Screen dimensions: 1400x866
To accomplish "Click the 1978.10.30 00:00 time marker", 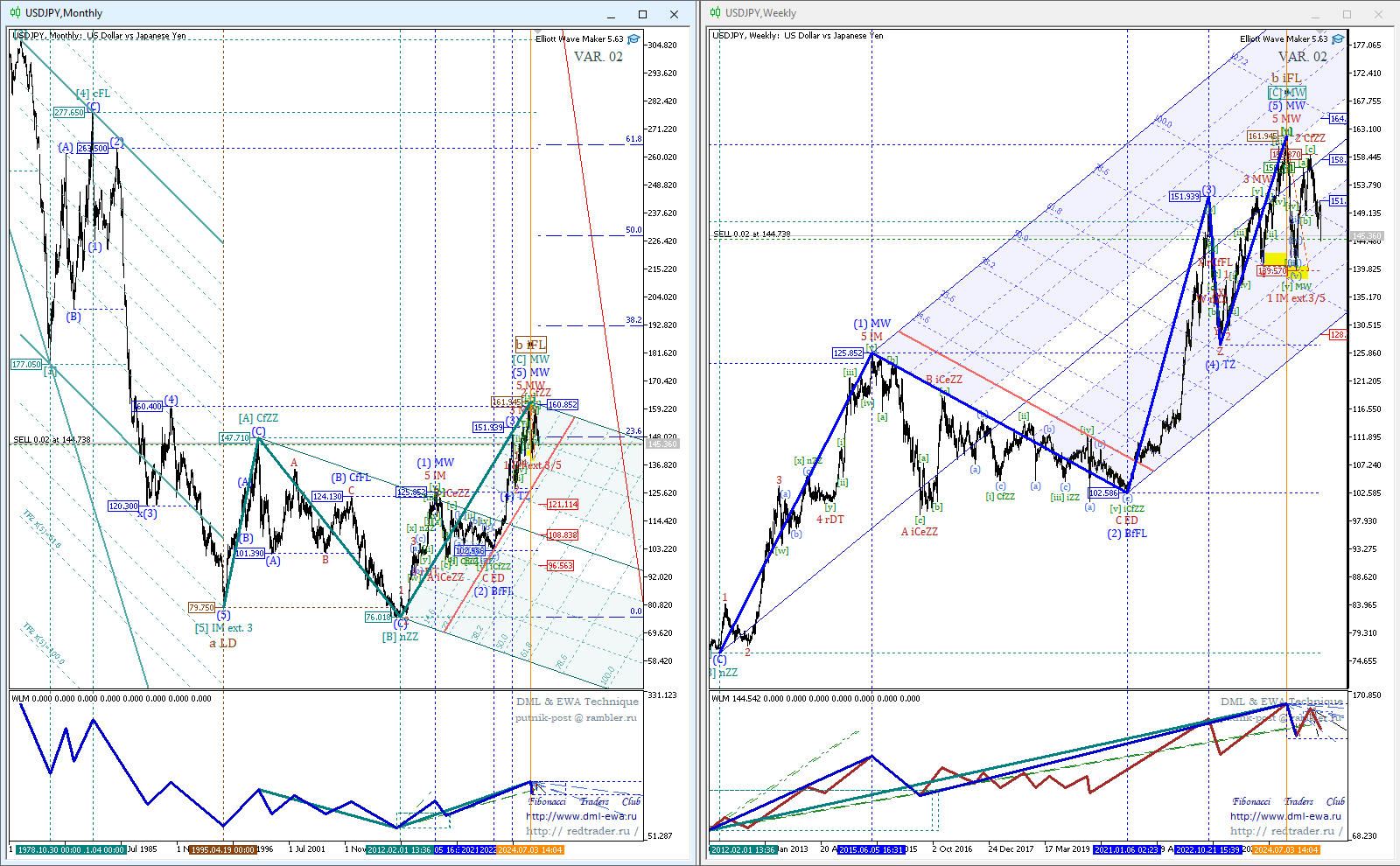I will coord(49,849).
